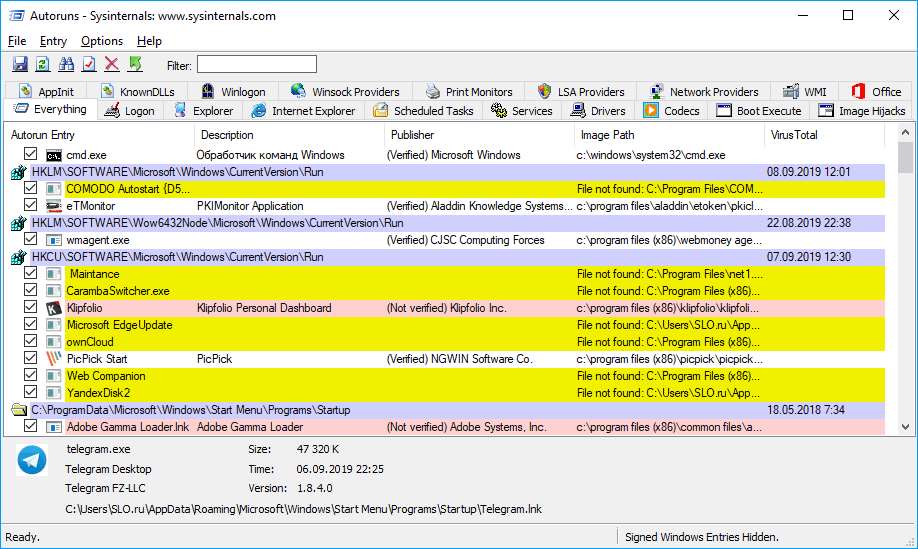Uncheck the eTMonitor checkbox
Screen dimensions: 918x549
(x=30, y=205)
